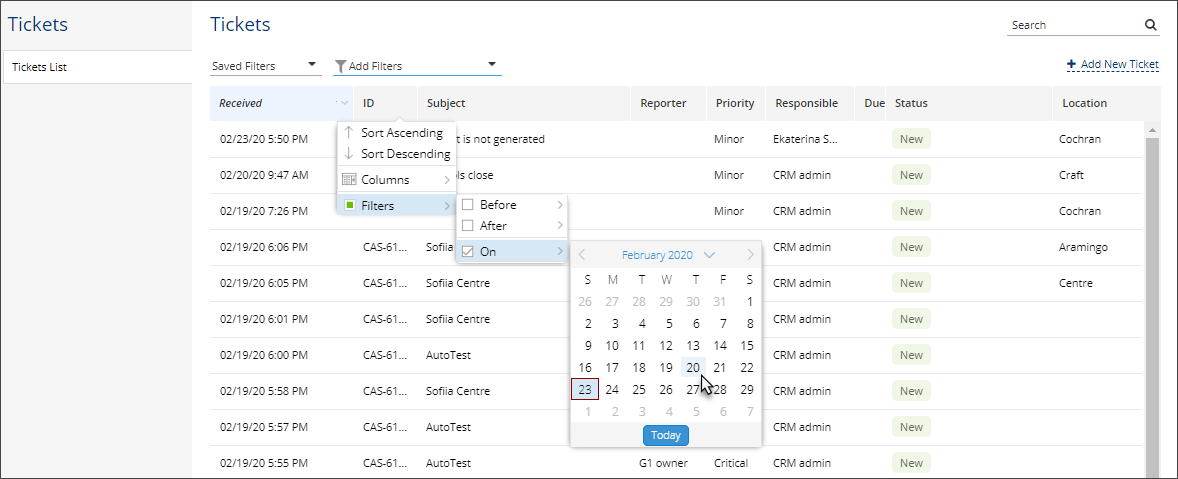Click the Priority column header
1178x479 pixels.
click(735, 104)
